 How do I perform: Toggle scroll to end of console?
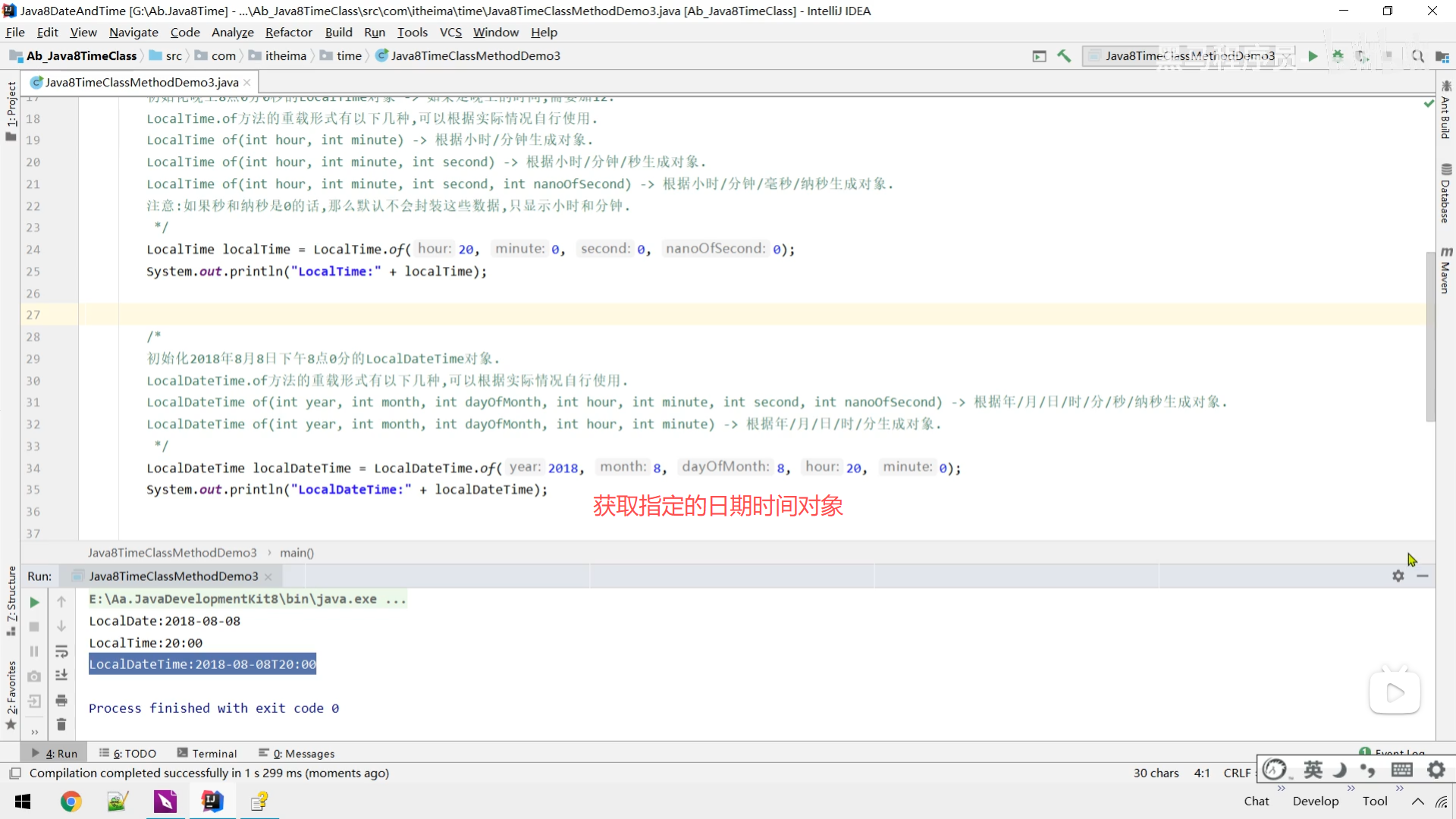tap(61, 675)
